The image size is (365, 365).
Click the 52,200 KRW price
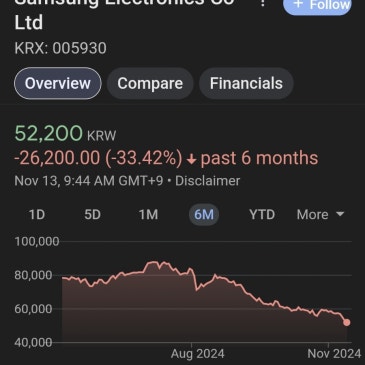pyautogui.click(x=65, y=133)
